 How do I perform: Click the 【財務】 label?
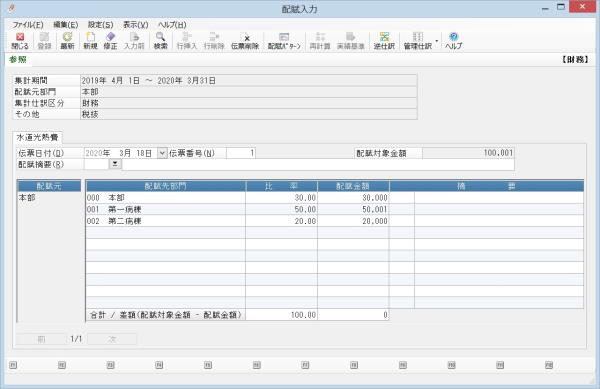tap(575, 60)
